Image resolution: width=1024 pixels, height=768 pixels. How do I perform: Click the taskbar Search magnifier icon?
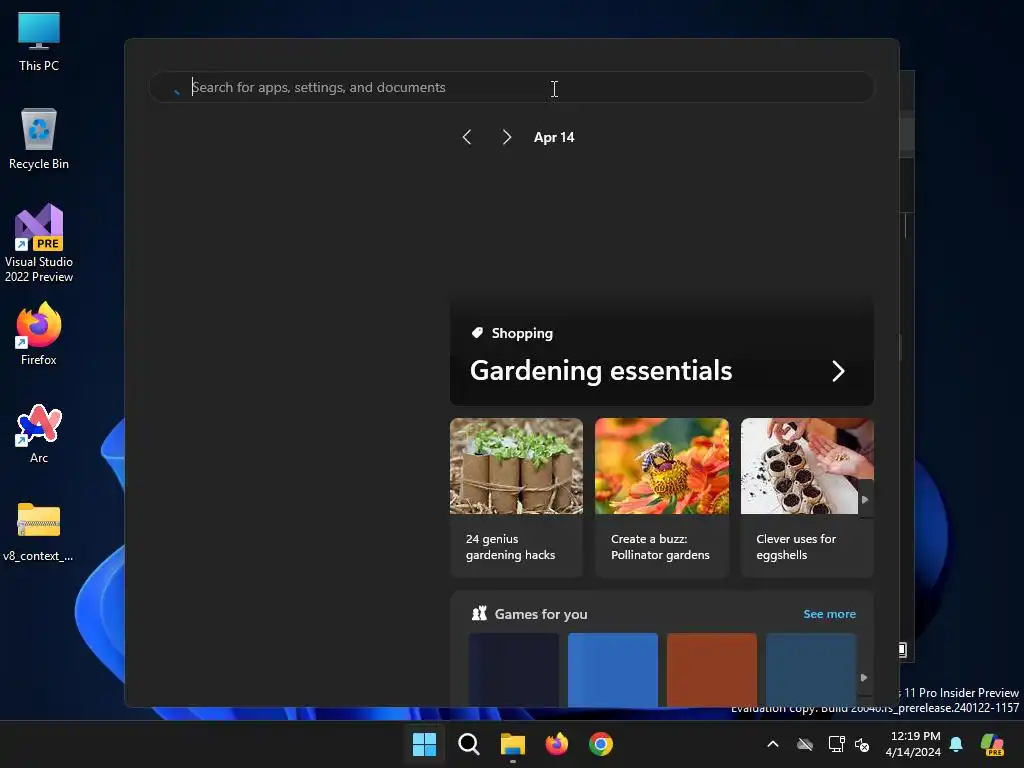[468, 744]
